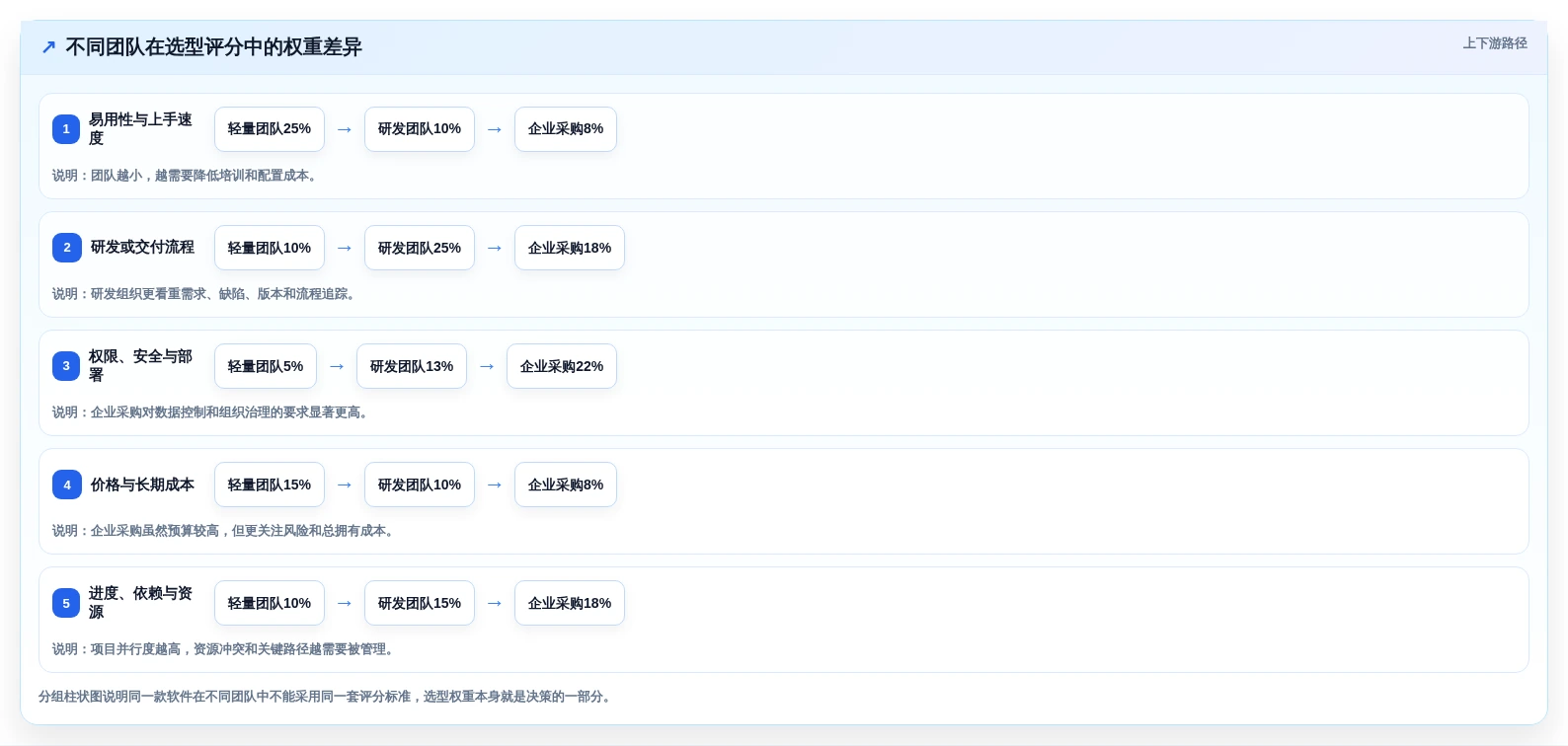
Task: Click arrow between 研发团队15% and 企业采购18%
Action: point(495,603)
